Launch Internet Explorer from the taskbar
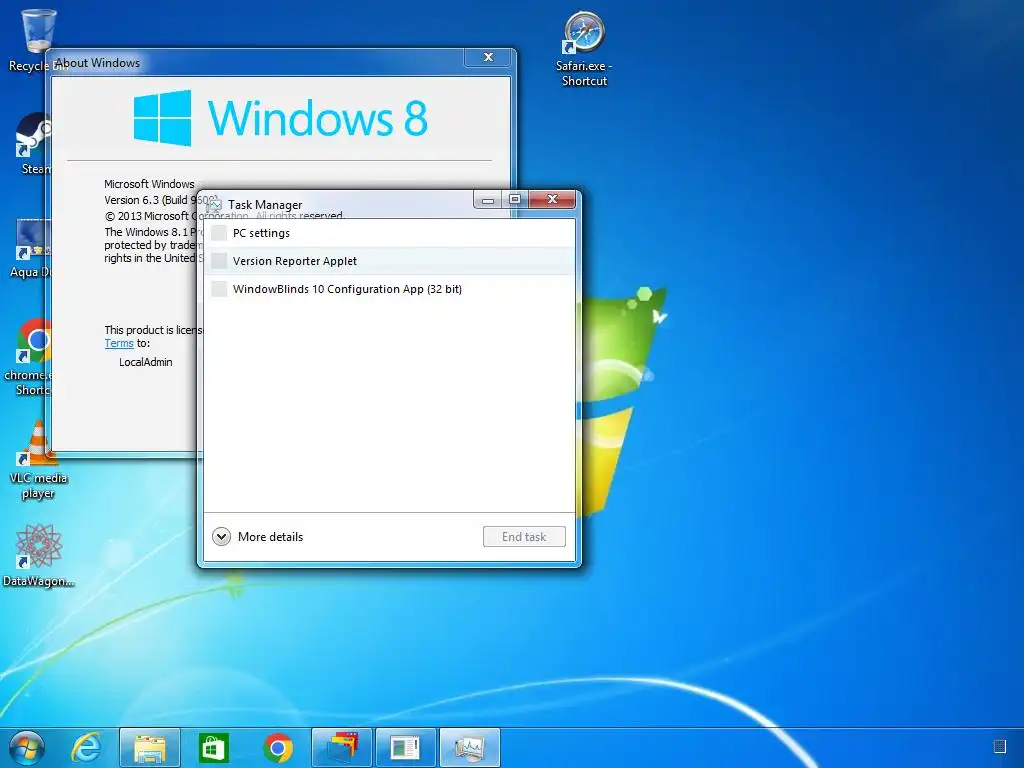The image size is (1024, 768). point(86,748)
